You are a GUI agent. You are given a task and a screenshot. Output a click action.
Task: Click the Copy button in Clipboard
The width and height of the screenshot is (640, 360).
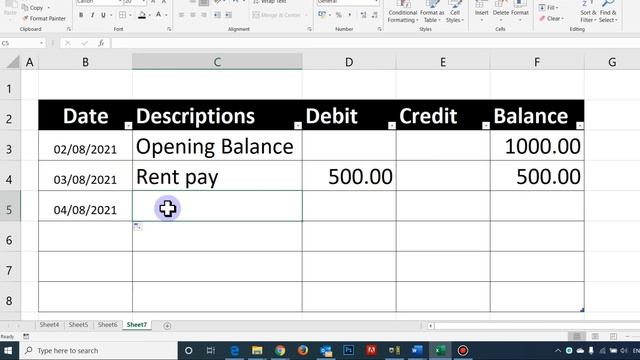pyautogui.click(x=33, y=8)
